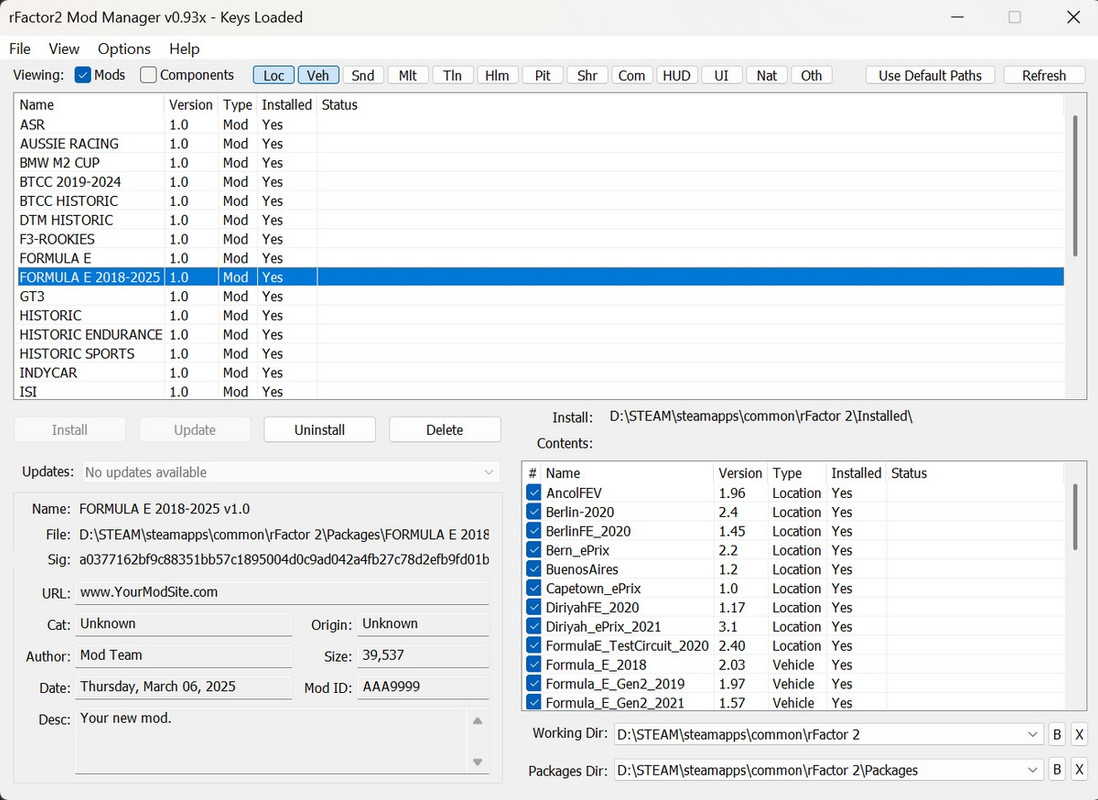Uninstall the selected mod
The width and height of the screenshot is (1098, 800).
[x=319, y=430]
